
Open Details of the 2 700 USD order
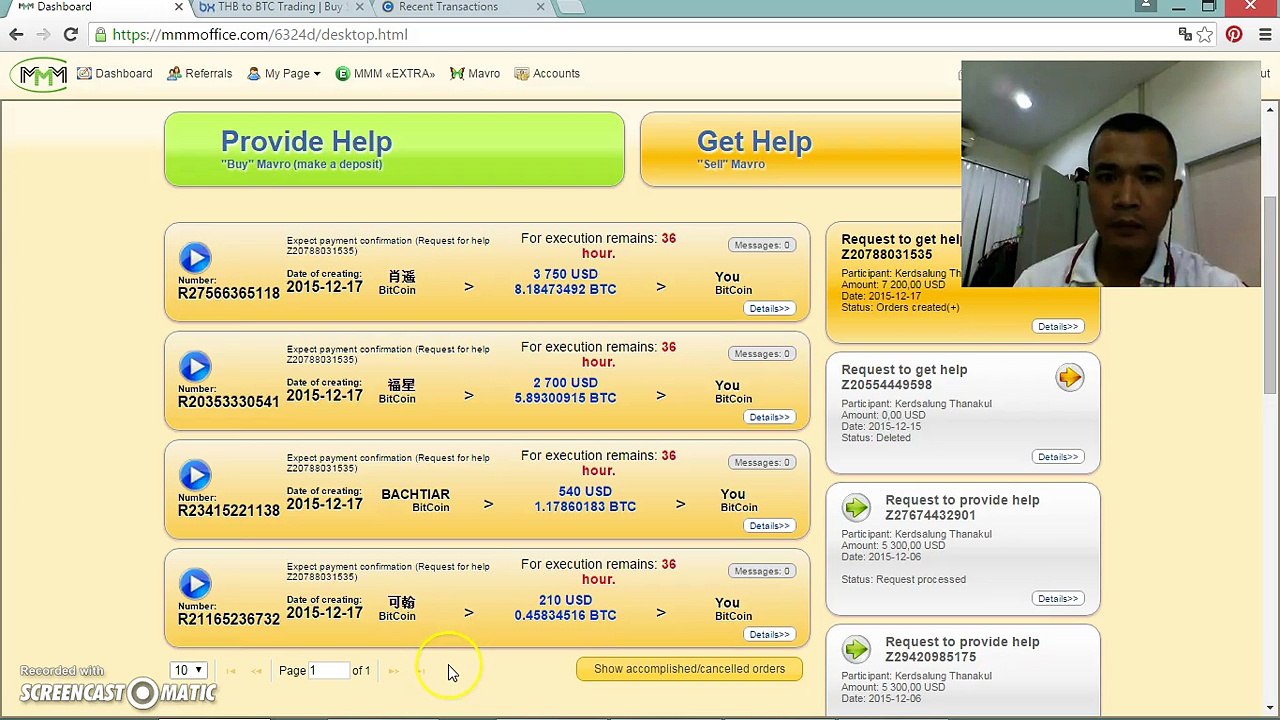click(x=769, y=417)
